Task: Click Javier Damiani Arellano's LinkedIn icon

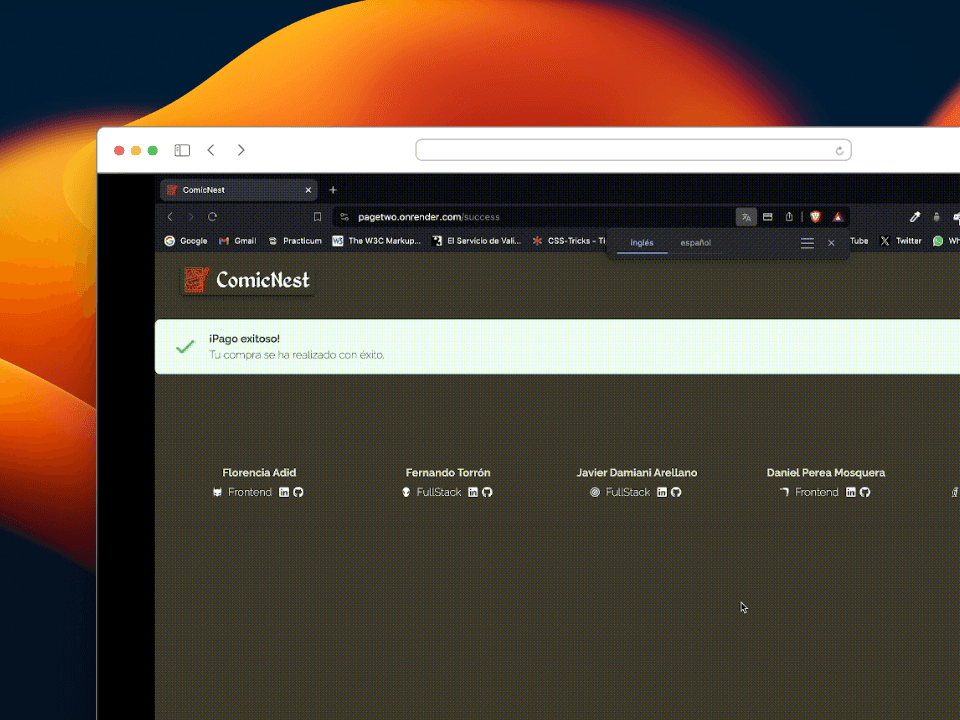Action: [662, 492]
